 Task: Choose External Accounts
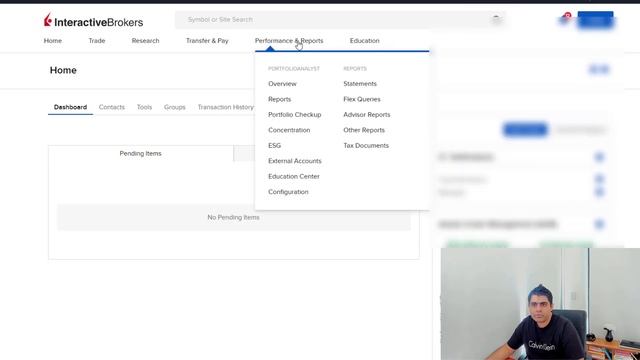click(x=295, y=161)
